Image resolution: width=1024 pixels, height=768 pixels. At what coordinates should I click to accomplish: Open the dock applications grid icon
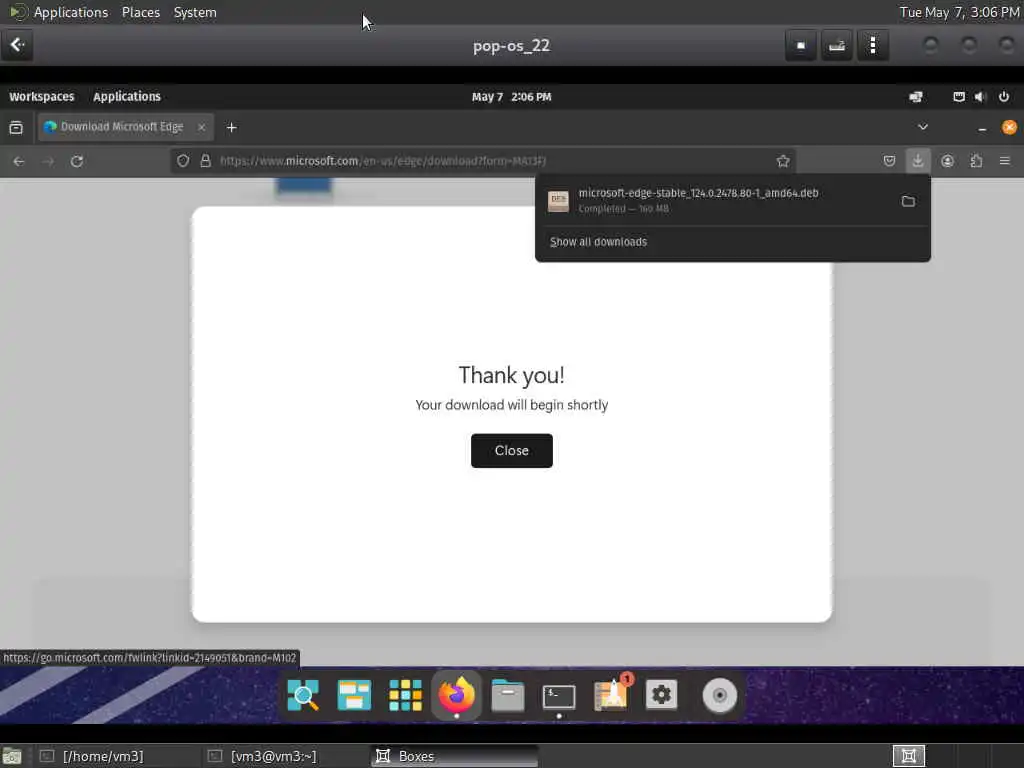405,695
